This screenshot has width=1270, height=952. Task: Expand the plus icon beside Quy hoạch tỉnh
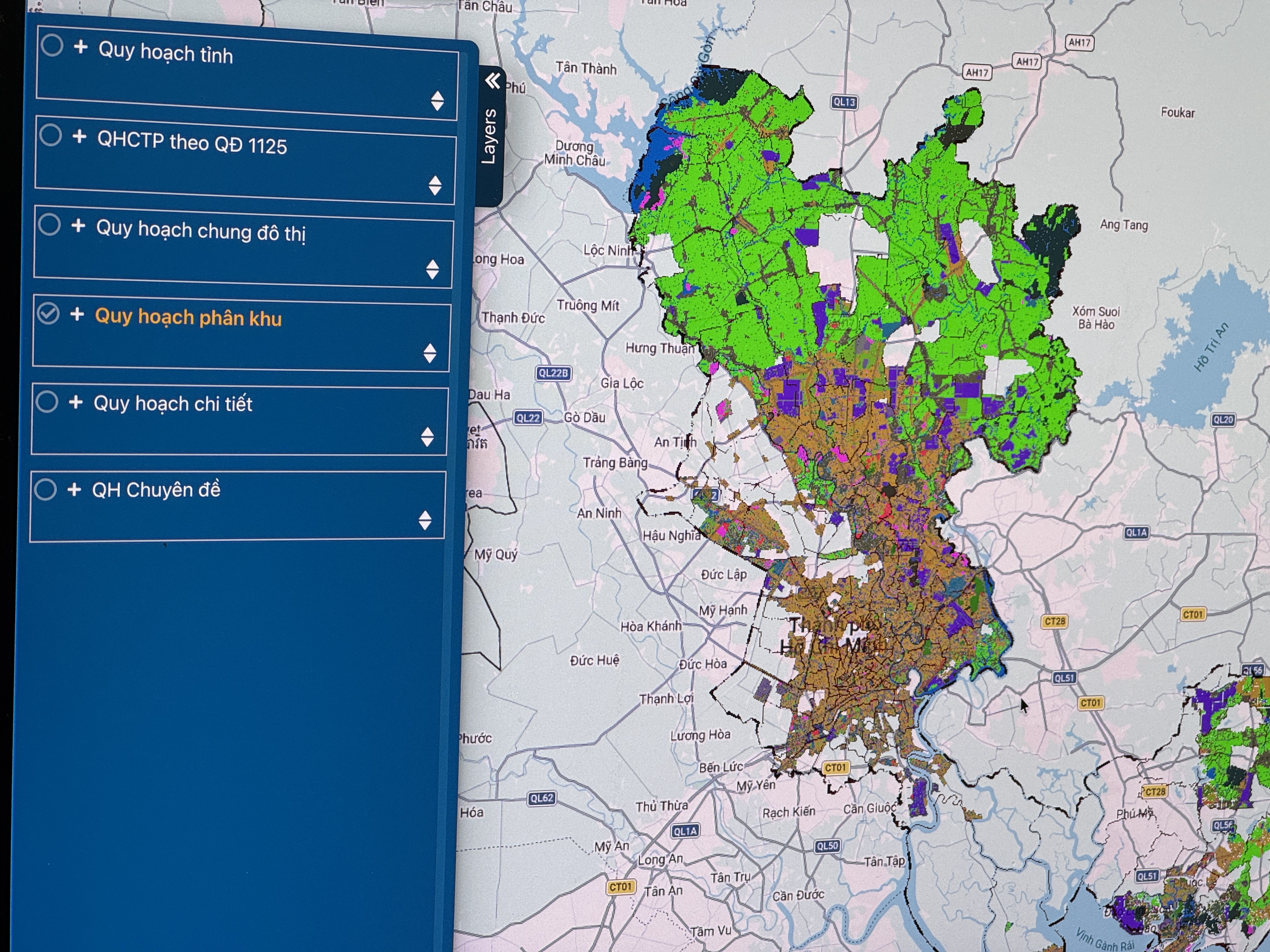(81, 47)
